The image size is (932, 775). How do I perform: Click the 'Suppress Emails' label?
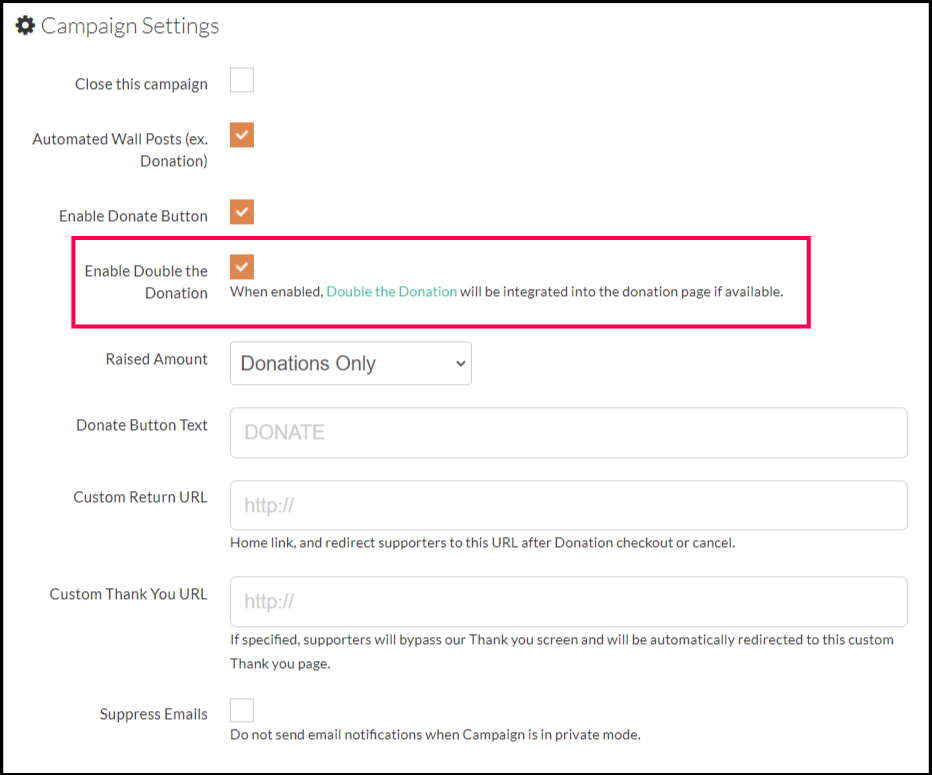point(153,714)
